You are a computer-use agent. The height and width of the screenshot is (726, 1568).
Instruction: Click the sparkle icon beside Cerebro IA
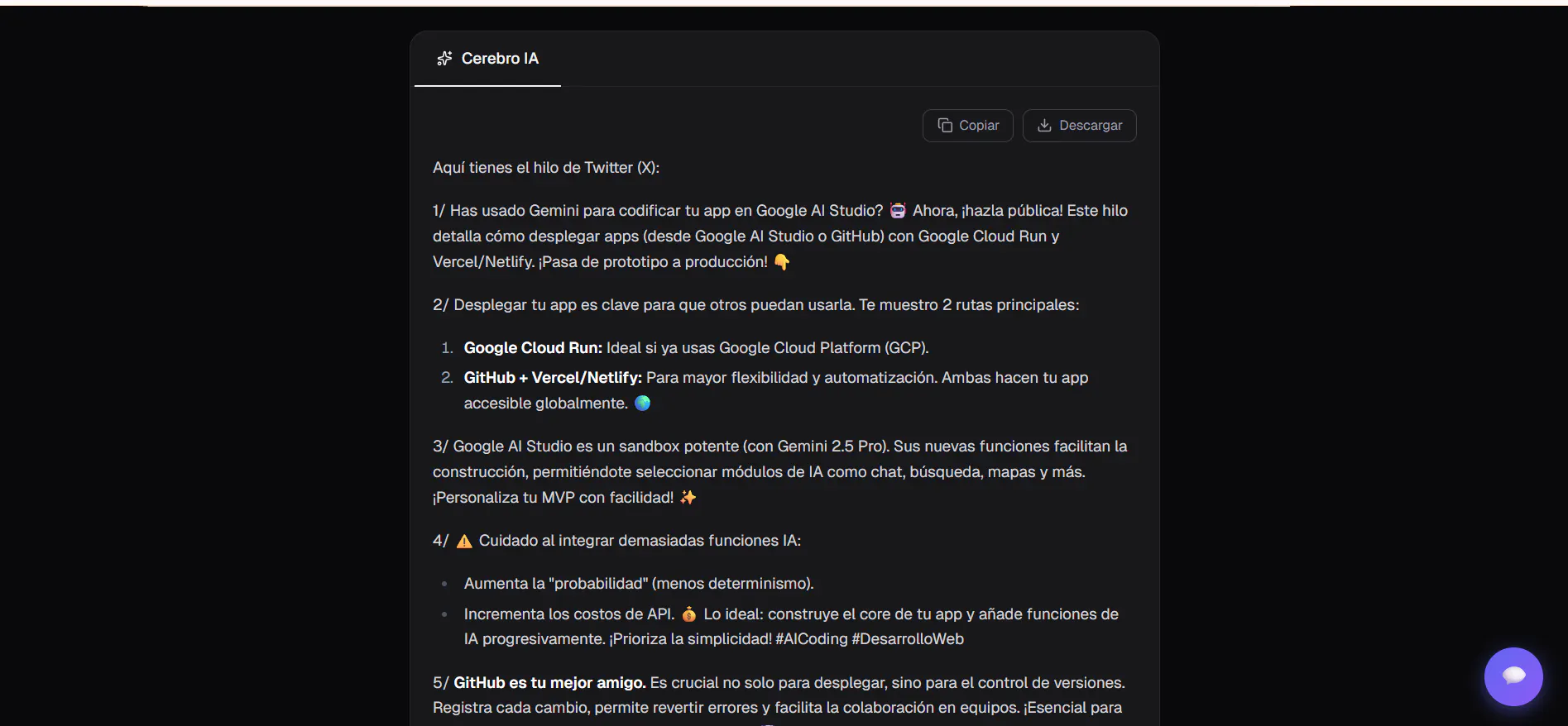[444, 59]
